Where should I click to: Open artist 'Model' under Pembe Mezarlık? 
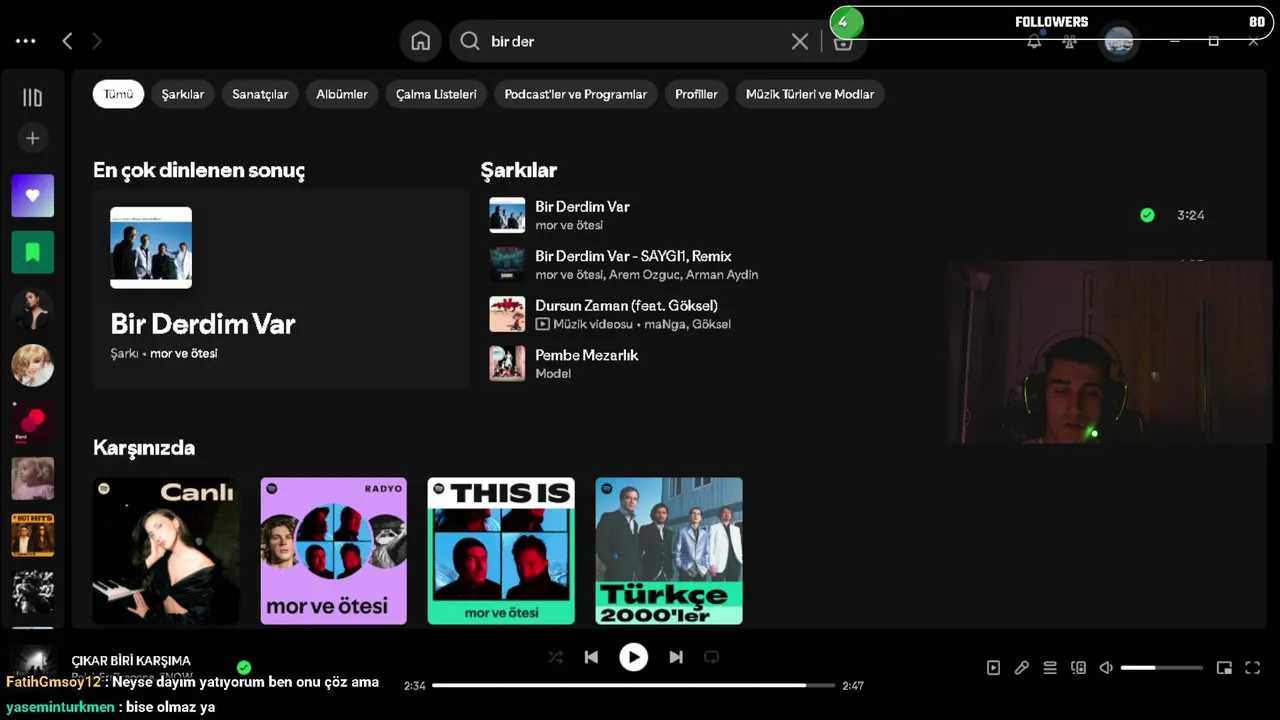tap(553, 373)
